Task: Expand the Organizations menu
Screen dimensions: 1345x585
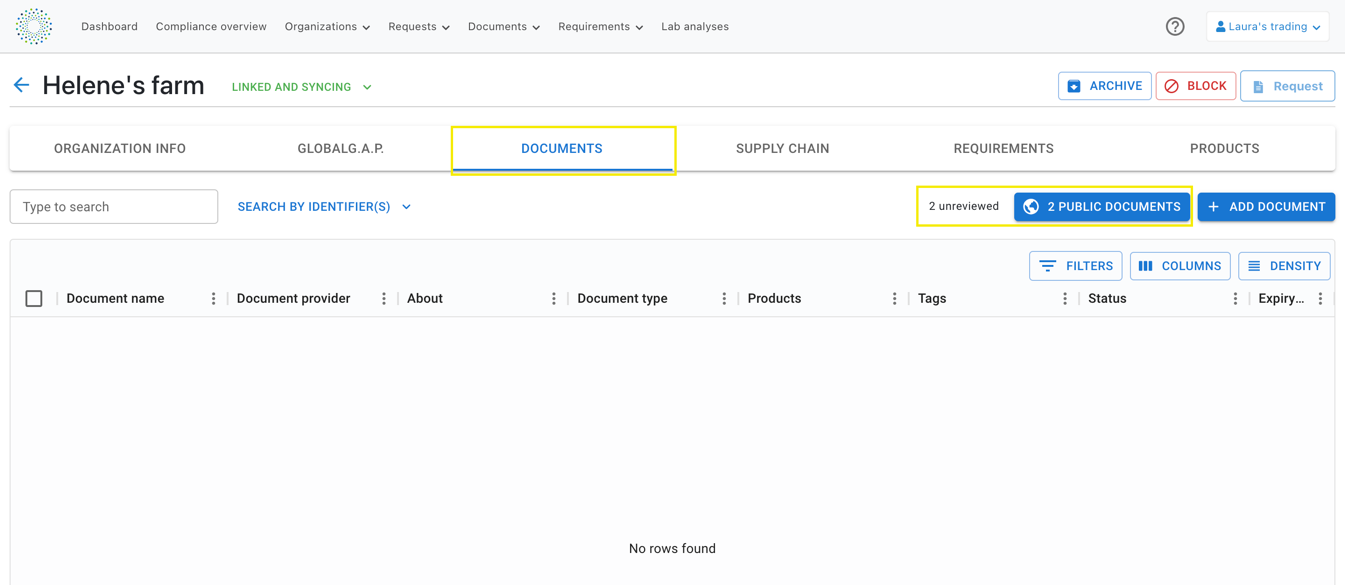Action: pyautogui.click(x=327, y=27)
